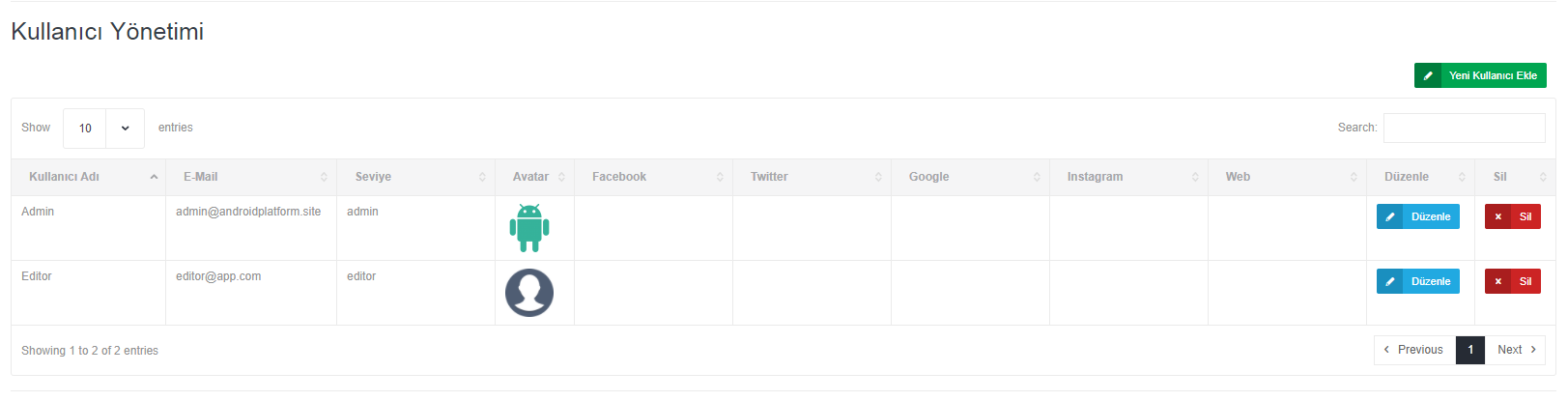Click the Editor user's default avatar icon

point(529,293)
